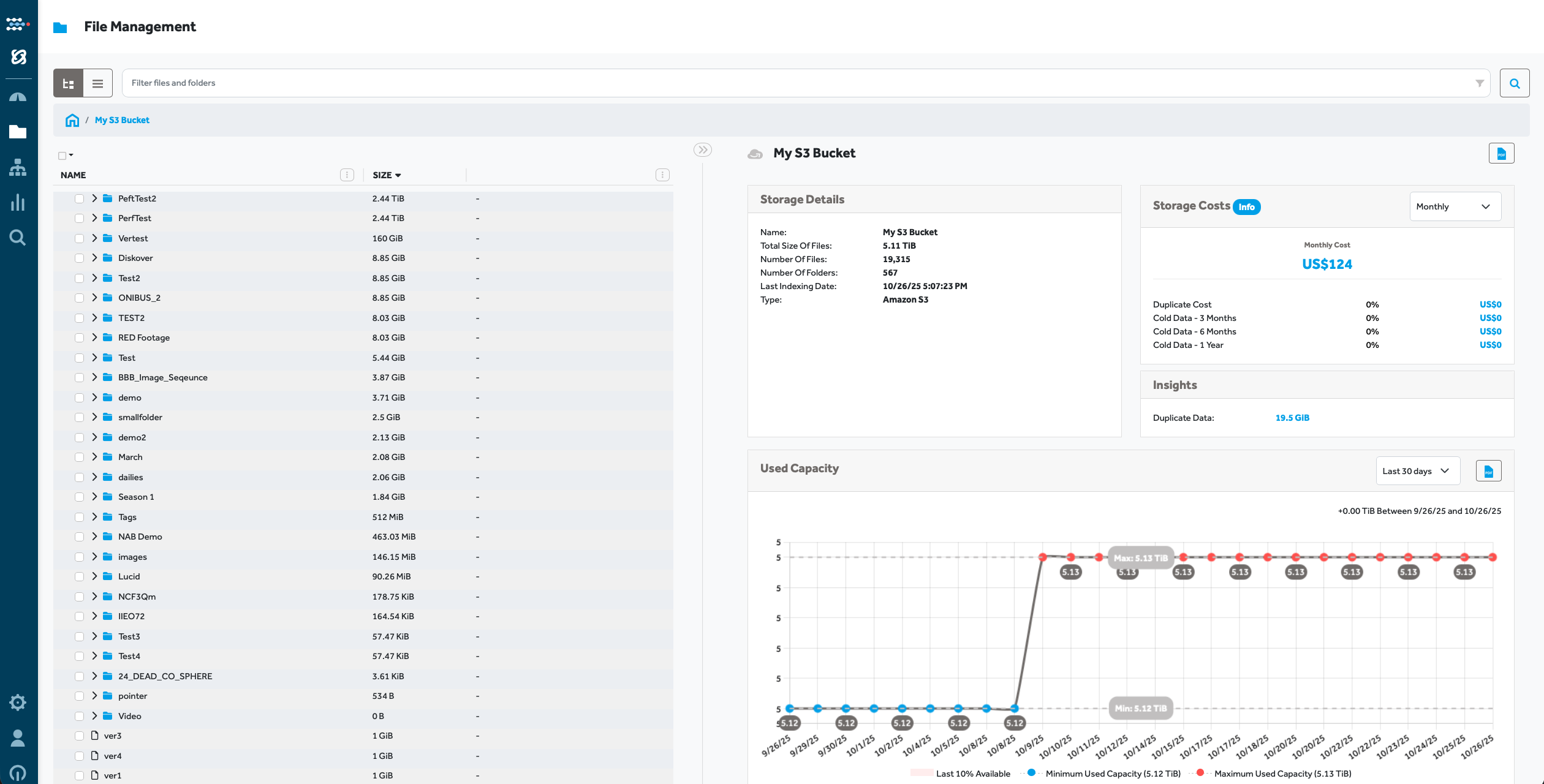Select the RED Footage folder checkbox
This screenshot has height=784, width=1544.
tap(79, 337)
